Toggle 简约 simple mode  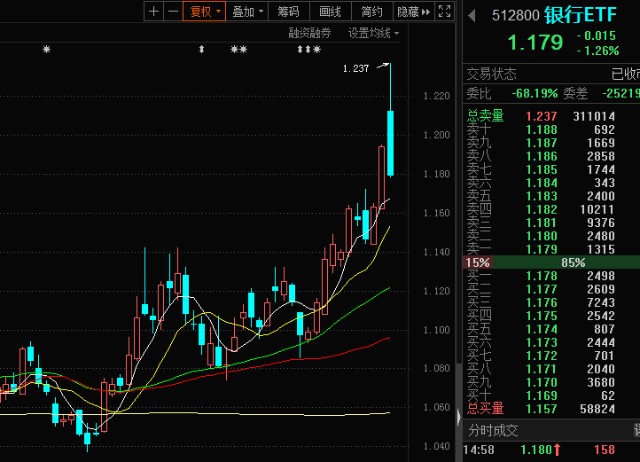(372, 11)
